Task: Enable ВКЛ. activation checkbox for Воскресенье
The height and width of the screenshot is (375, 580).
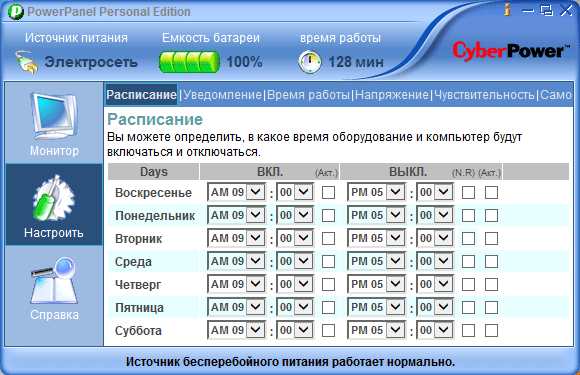Action: tap(328, 193)
